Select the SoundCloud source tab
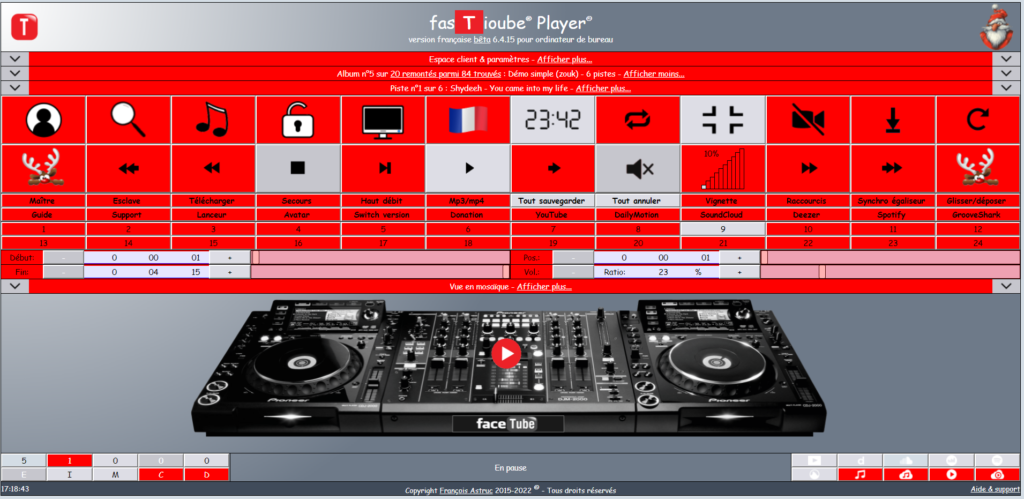Image resolution: width=1024 pixels, height=499 pixels. pyautogui.click(x=723, y=214)
